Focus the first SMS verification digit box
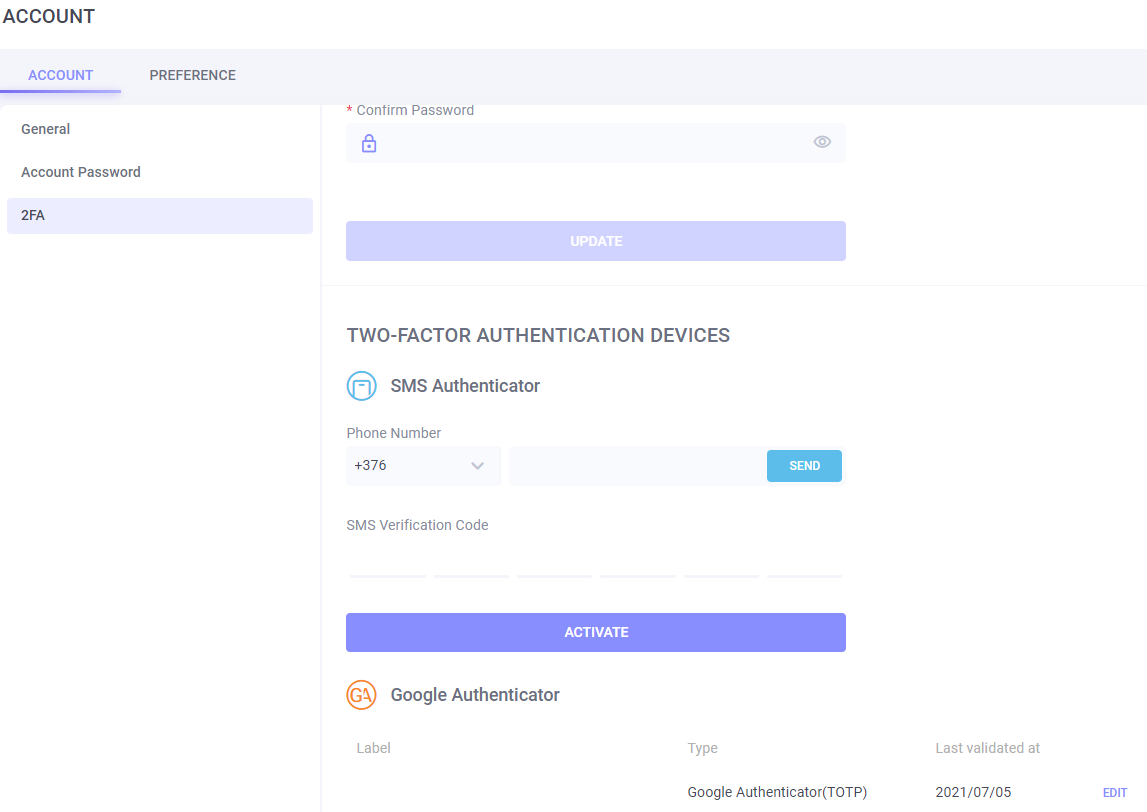Viewport: 1147px width, 812px height. 388,562
